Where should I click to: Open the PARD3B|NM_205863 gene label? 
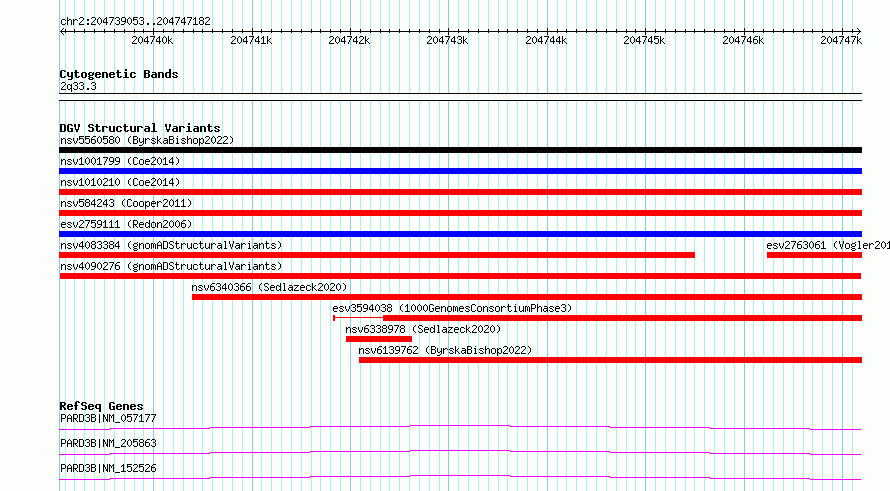coord(108,443)
